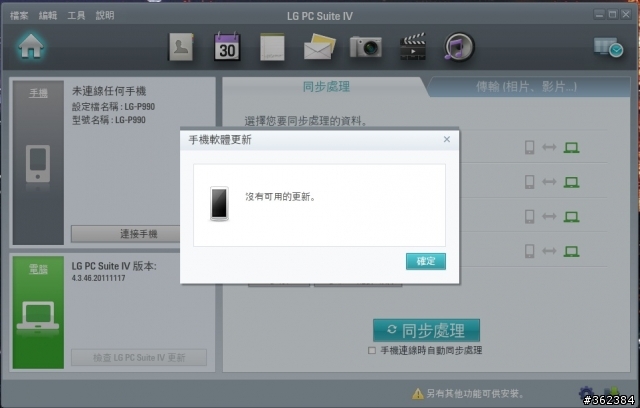Viewport: 640px width, 408px height.
Task: Select the 手機 panel label
Action: pos(38,93)
